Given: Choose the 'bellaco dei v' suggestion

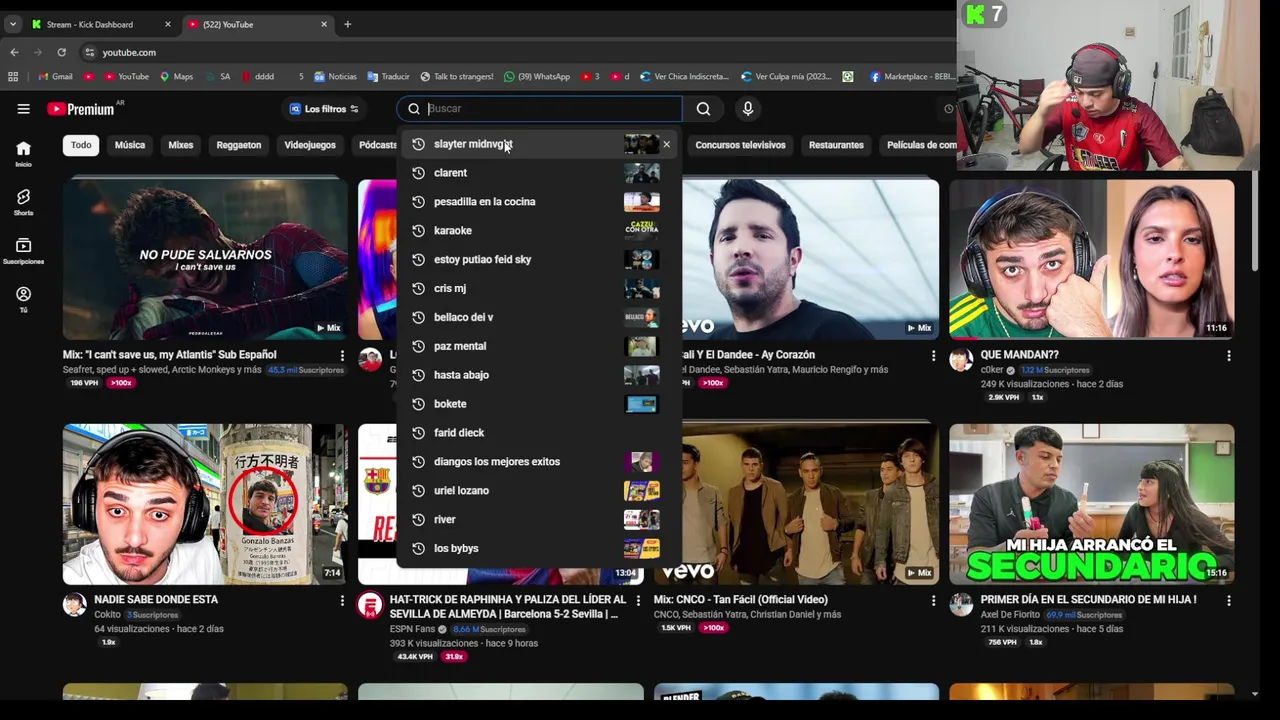Looking at the screenshot, I should 540,317.
